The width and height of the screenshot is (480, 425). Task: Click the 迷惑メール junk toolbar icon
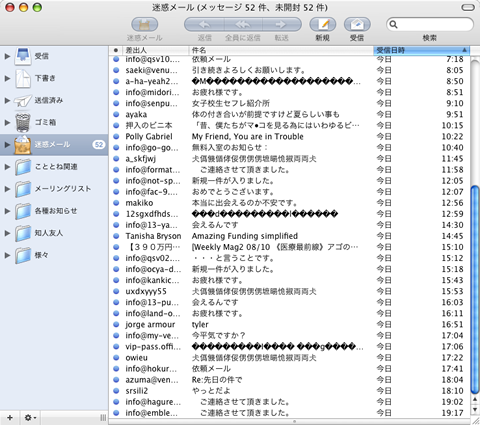point(144,24)
